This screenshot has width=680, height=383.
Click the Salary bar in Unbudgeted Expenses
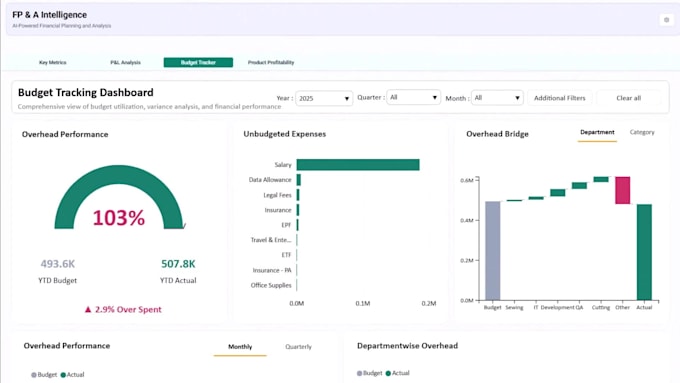(x=358, y=164)
